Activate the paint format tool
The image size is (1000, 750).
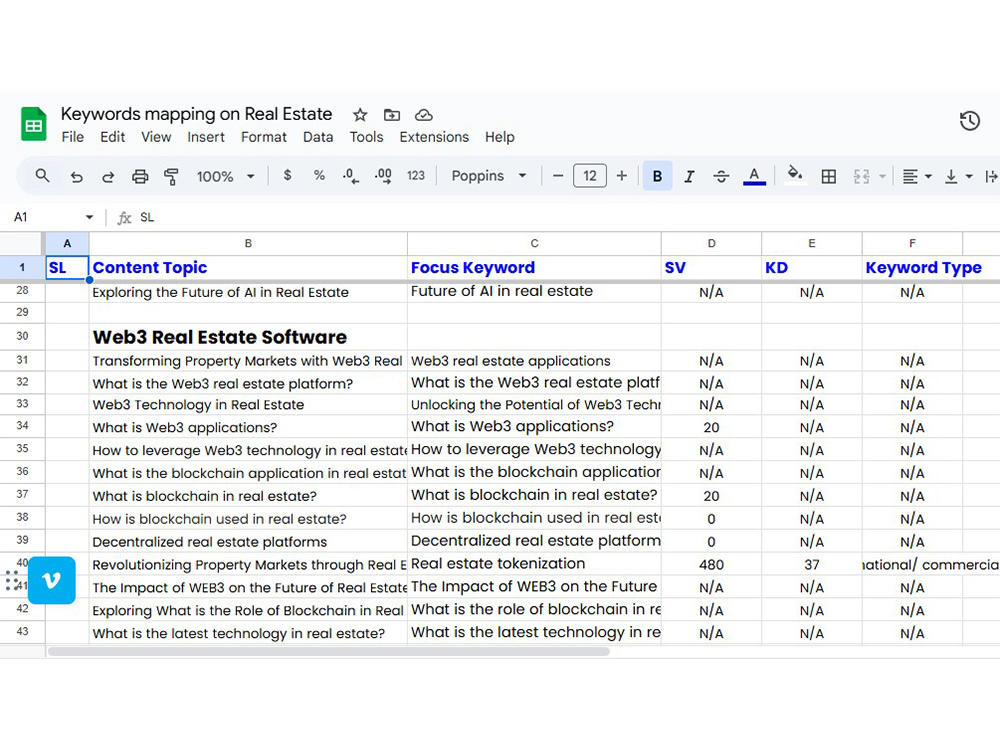(x=171, y=177)
